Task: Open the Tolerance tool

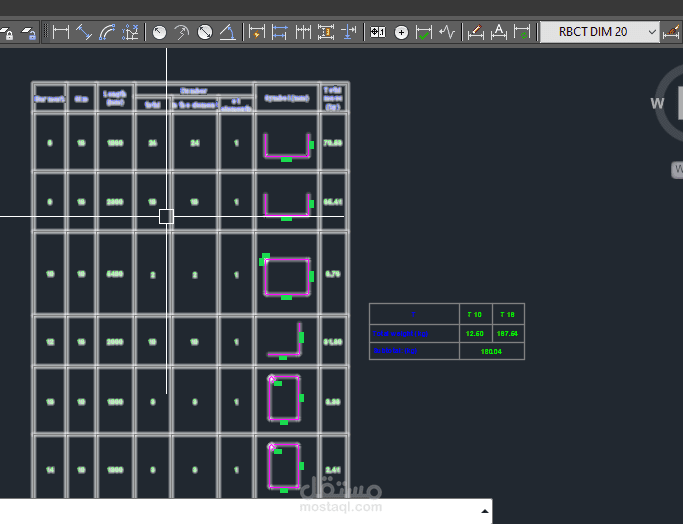Action: coord(378,32)
